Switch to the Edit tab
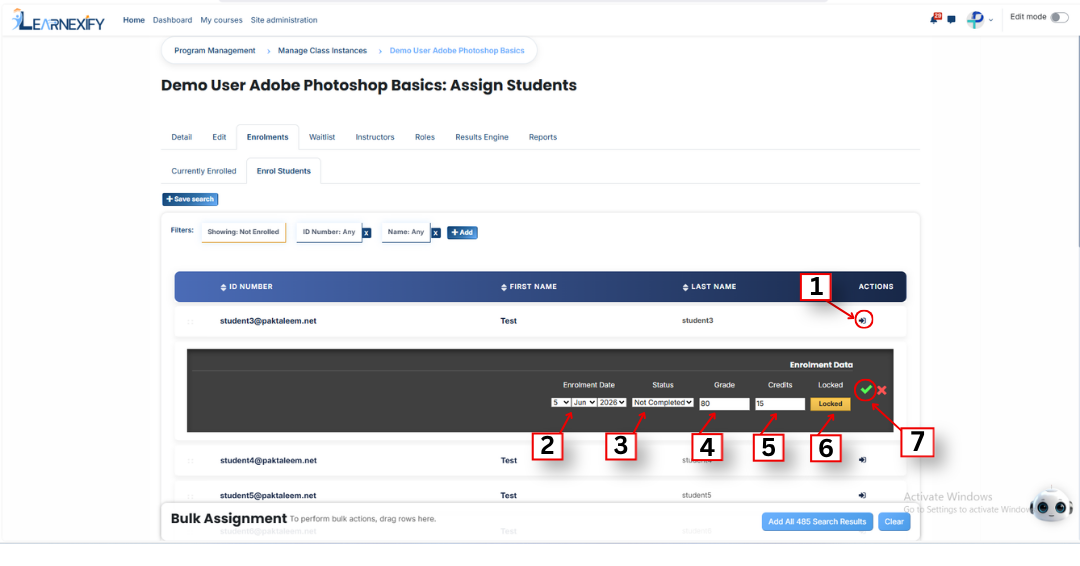 (219, 137)
